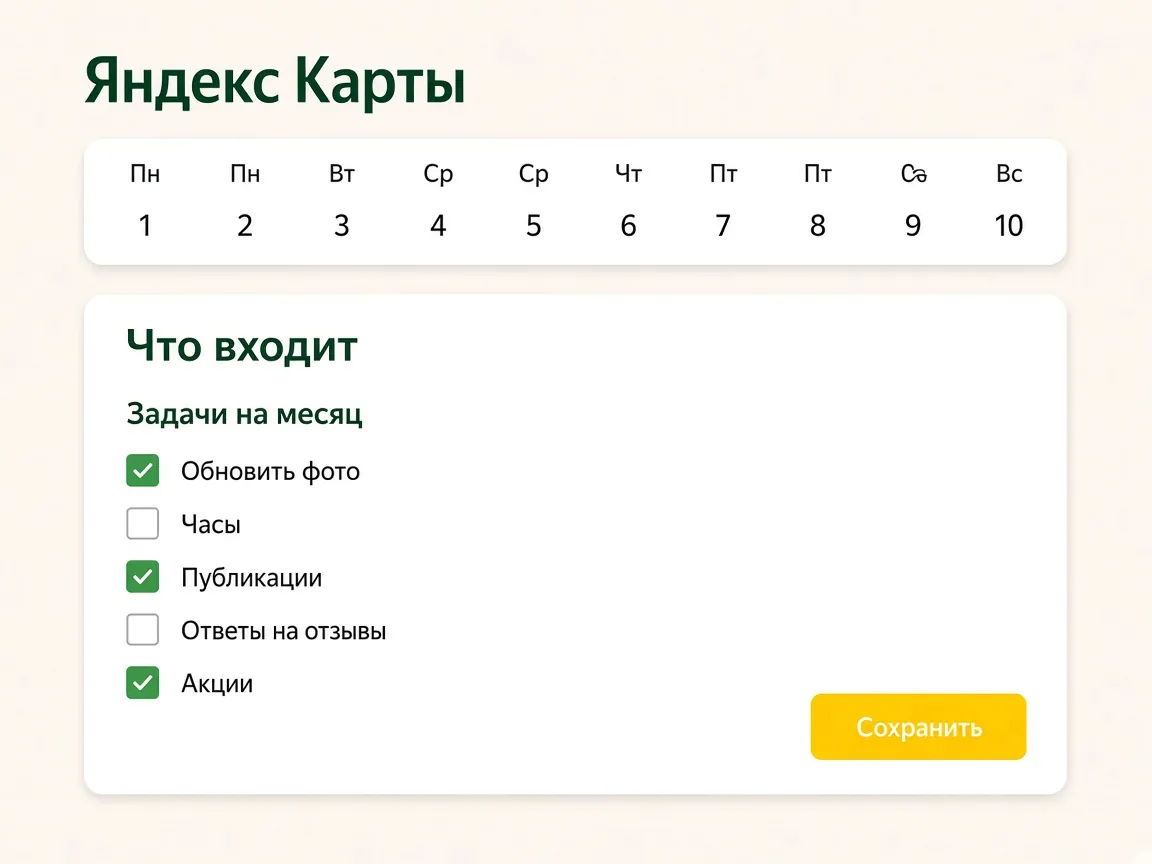Tick the Ответы на отзывы checkbox
Image resolution: width=1152 pixels, height=864 pixels.
click(143, 630)
